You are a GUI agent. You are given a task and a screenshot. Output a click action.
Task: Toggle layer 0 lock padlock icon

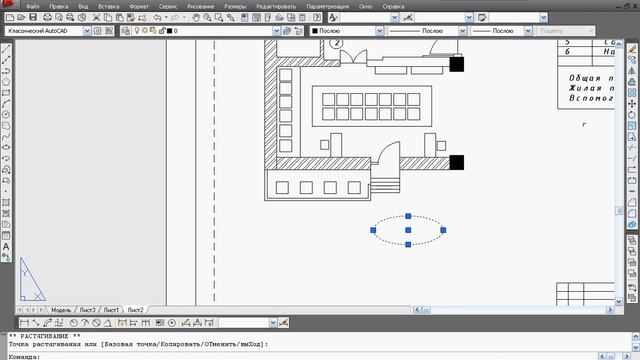coord(162,31)
